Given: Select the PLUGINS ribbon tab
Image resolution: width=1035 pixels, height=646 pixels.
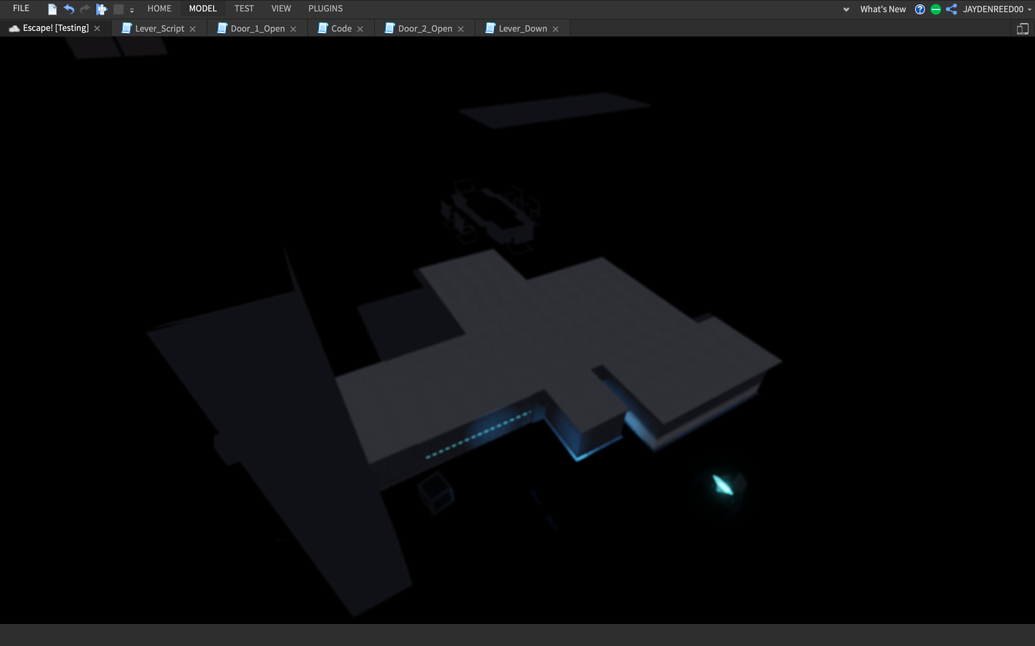Looking at the screenshot, I should click(x=325, y=8).
